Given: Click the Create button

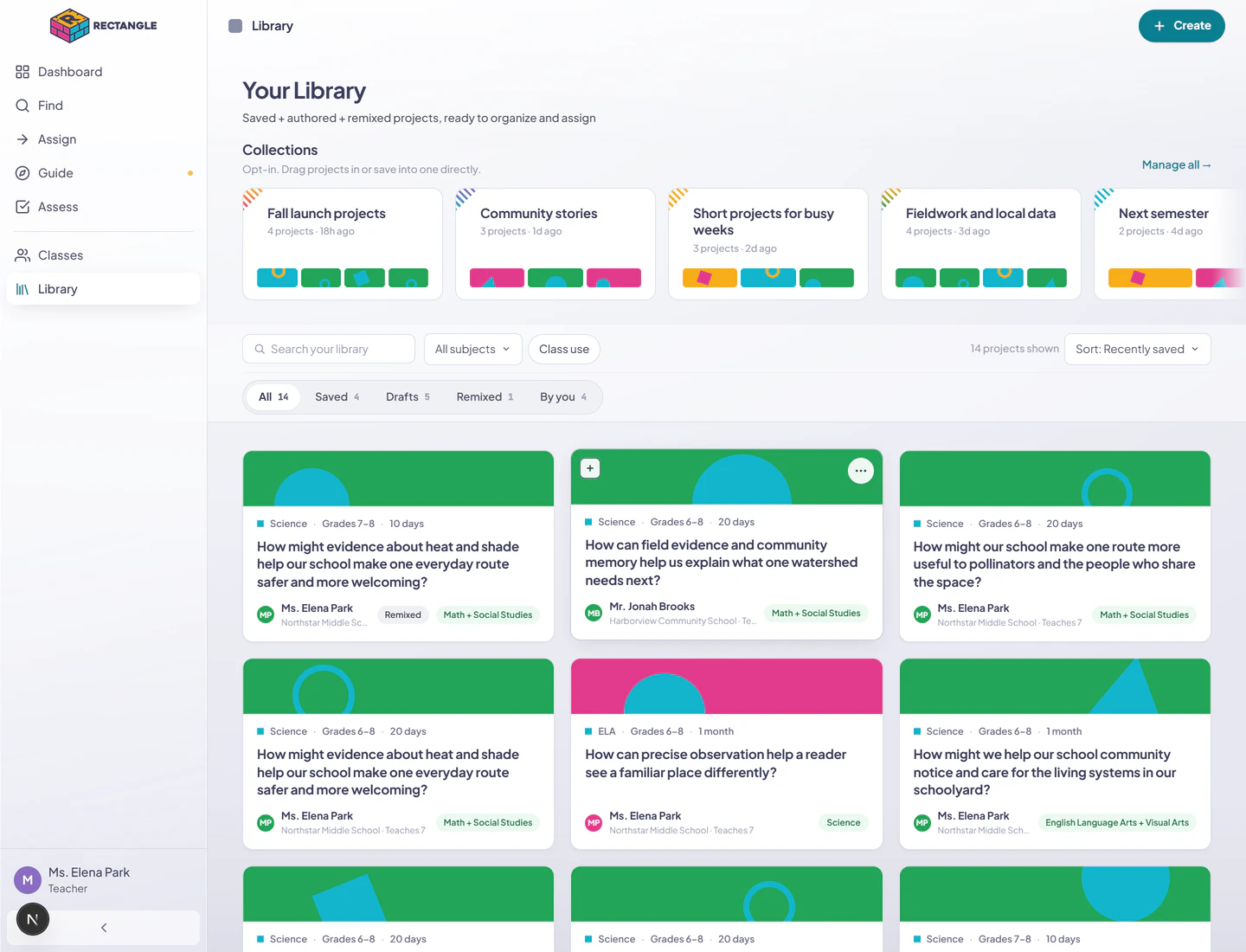Looking at the screenshot, I should tap(1181, 26).
